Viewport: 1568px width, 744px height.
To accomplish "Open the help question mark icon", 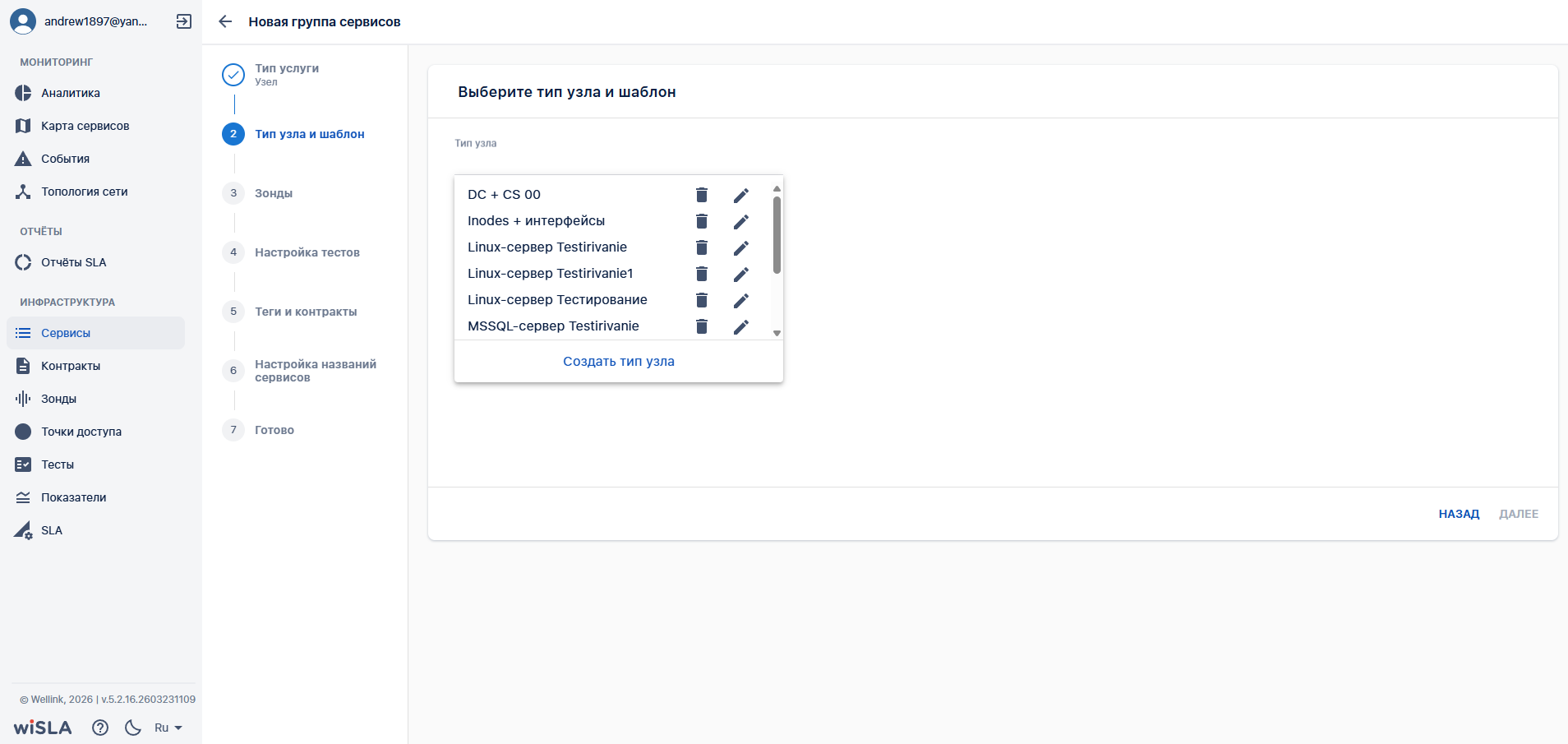I will click(x=100, y=728).
